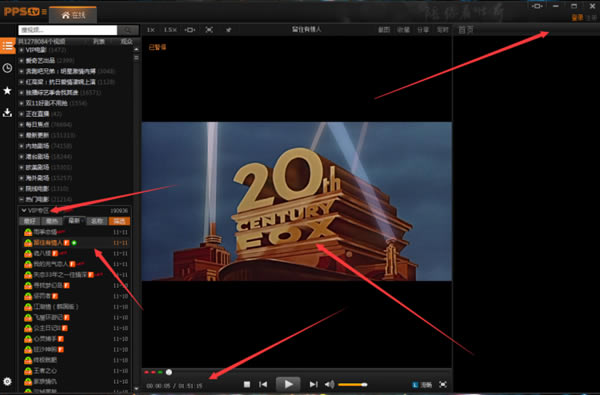Viewport: 600px width, 395px height.
Task: Select movie 飞屋环游记 in list
Action: click(75, 317)
